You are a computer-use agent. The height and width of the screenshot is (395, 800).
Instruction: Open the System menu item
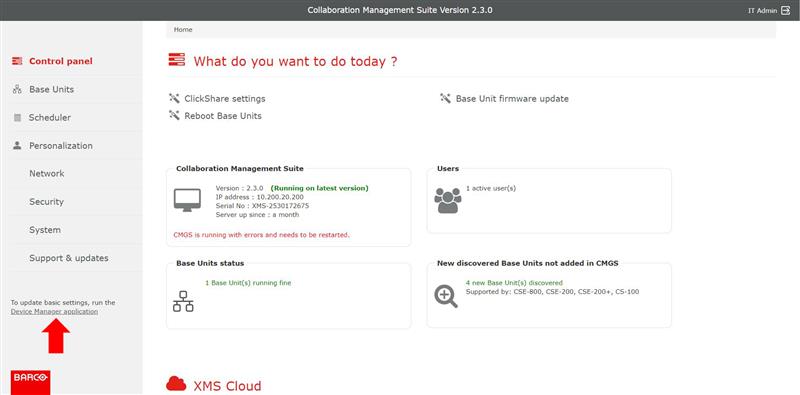pyautogui.click(x=45, y=230)
